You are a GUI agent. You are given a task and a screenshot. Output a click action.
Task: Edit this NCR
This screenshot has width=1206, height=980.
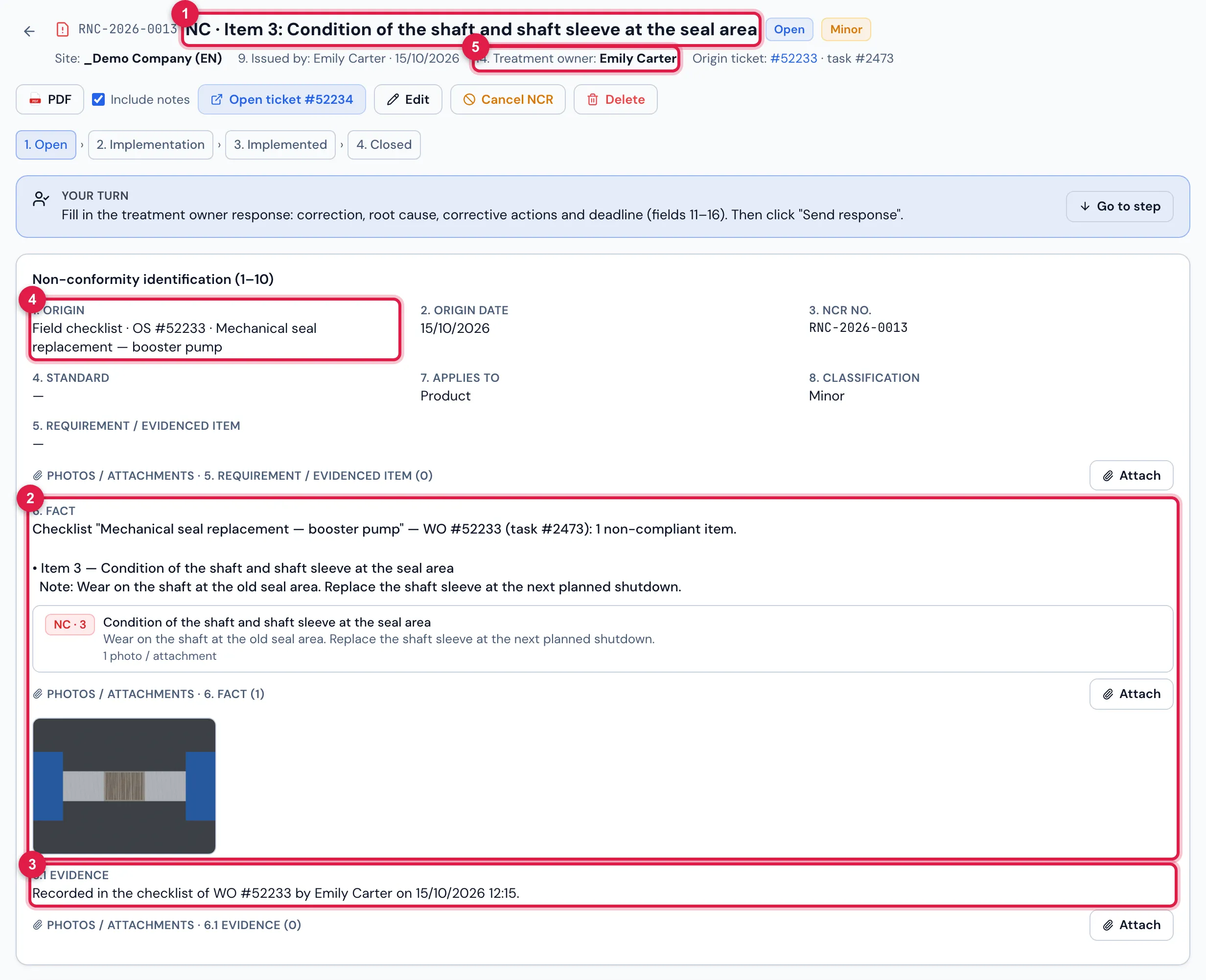coord(407,99)
